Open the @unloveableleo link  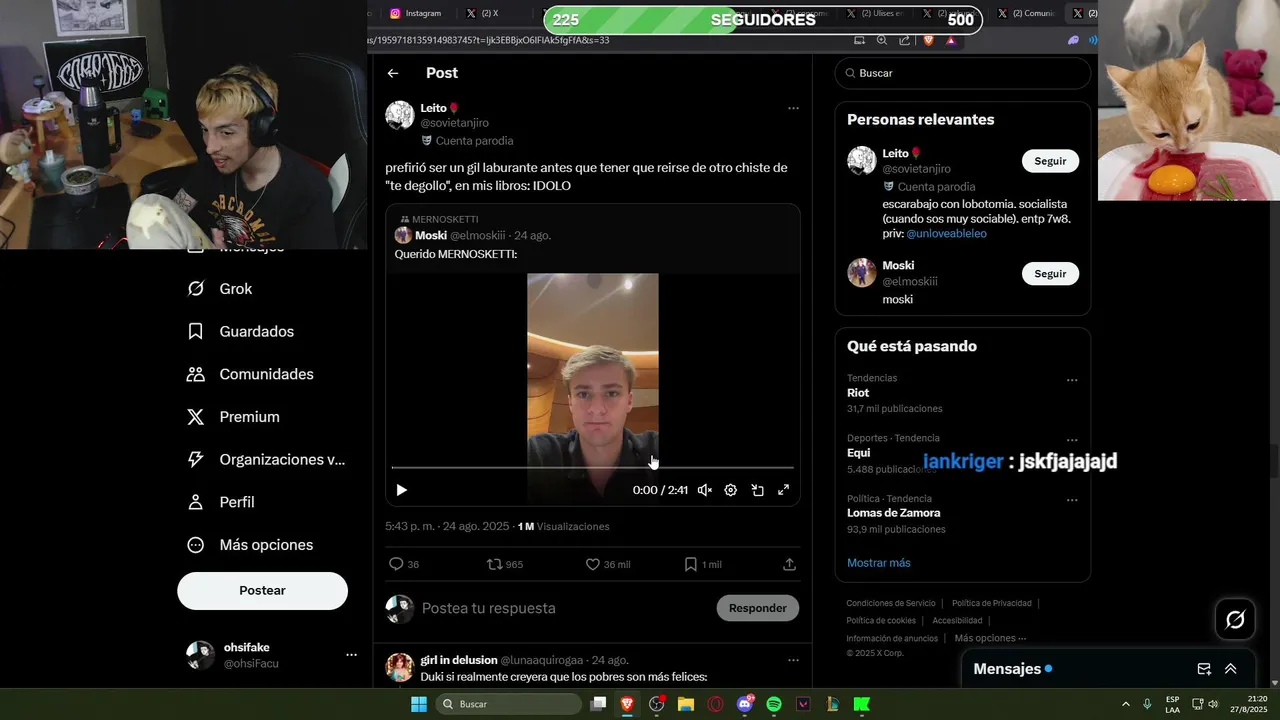pyautogui.click(x=946, y=233)
